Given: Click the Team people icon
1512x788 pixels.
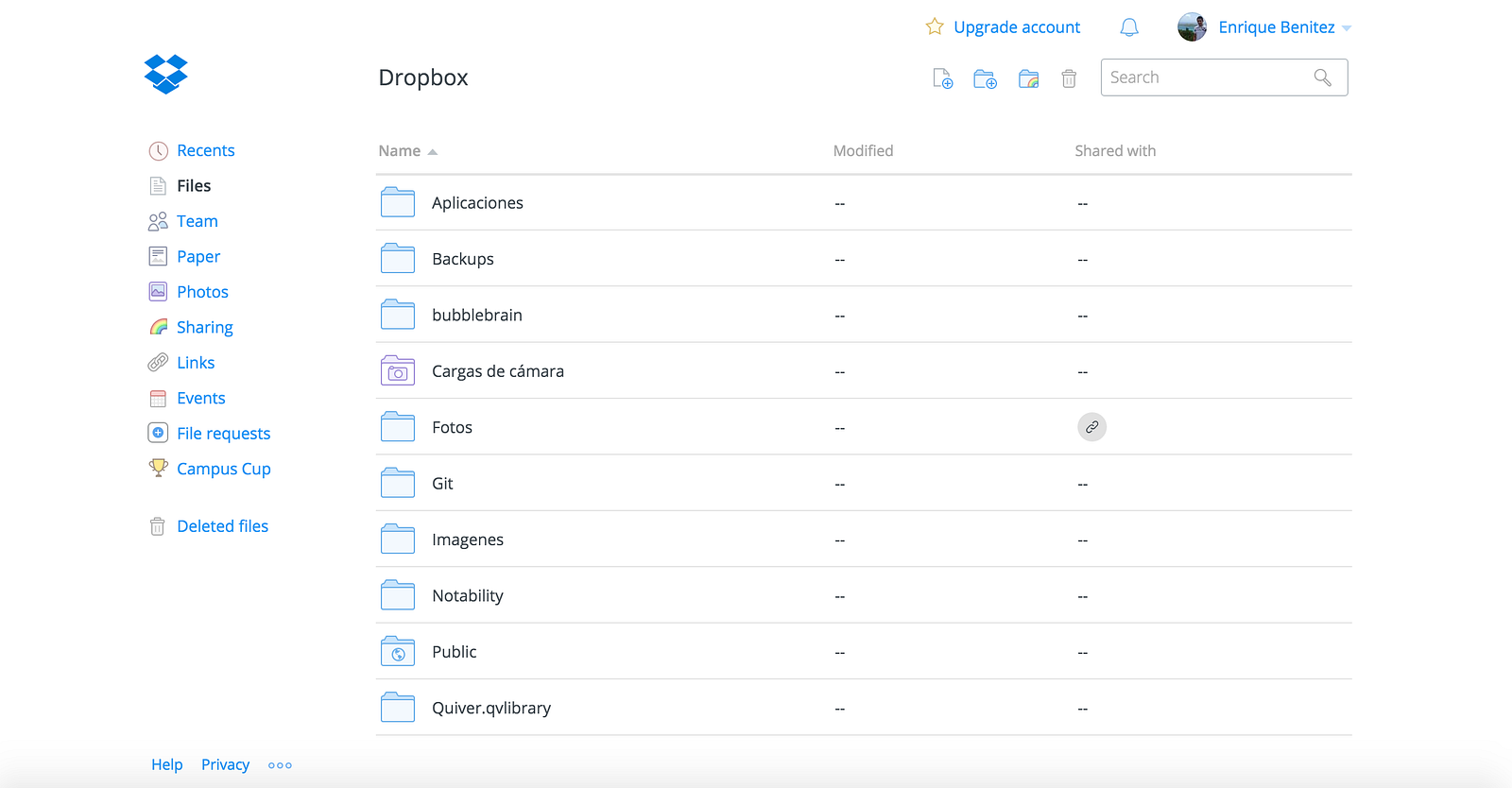Looking at the screenshot, I should click(x=158, y=221).
